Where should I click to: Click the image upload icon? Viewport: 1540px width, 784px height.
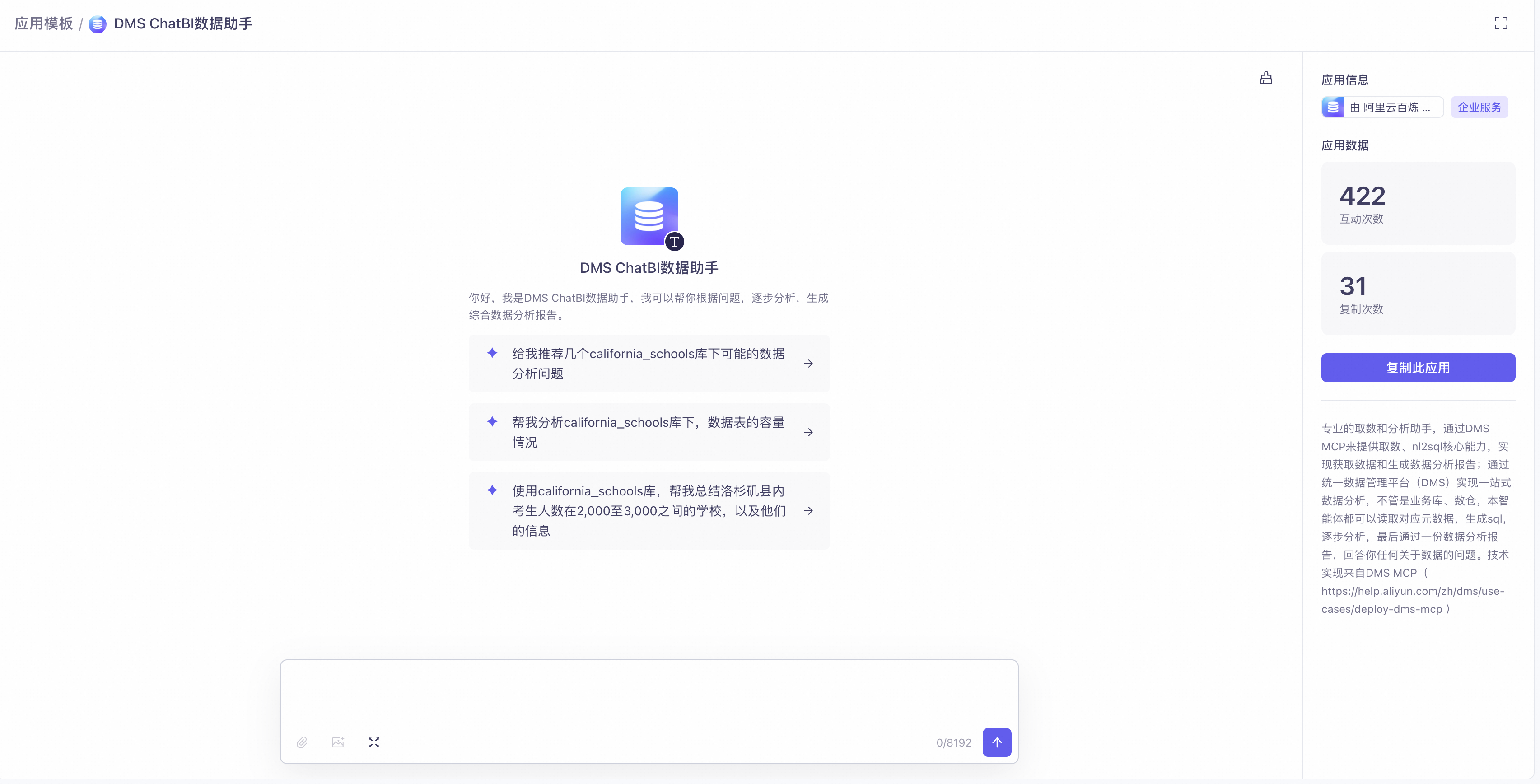pyautogui.click(x=338, y=742)
